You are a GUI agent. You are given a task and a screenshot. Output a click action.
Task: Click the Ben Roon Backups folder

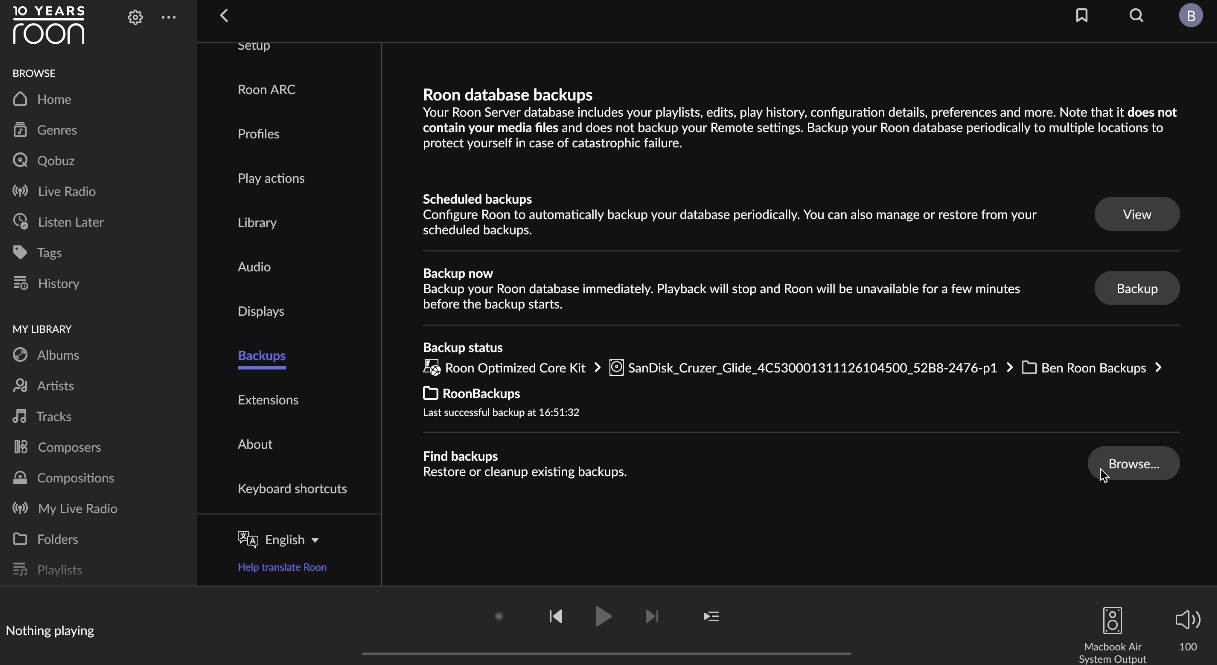click(x=1084, y=367)
